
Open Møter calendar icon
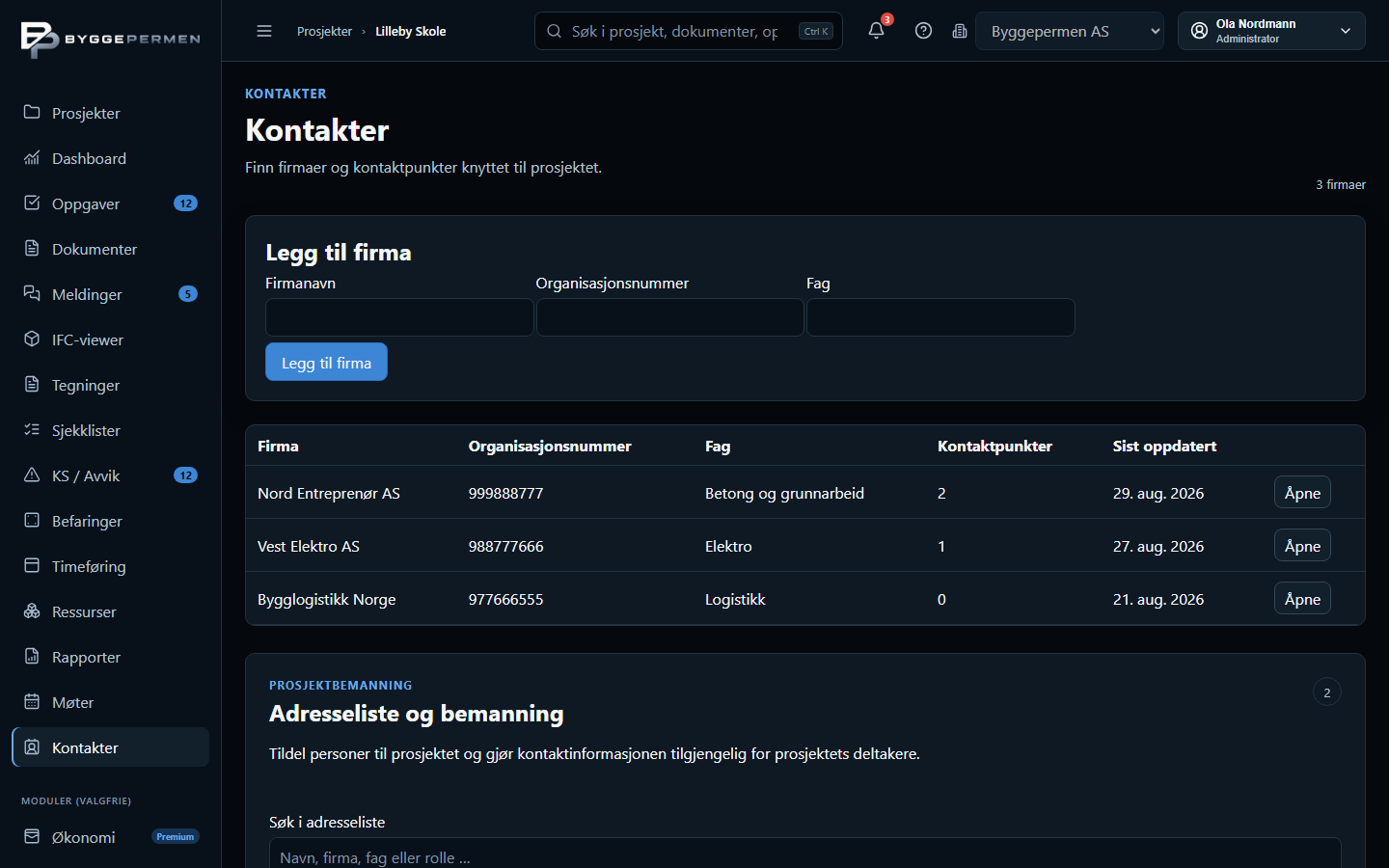click(32, 701)
